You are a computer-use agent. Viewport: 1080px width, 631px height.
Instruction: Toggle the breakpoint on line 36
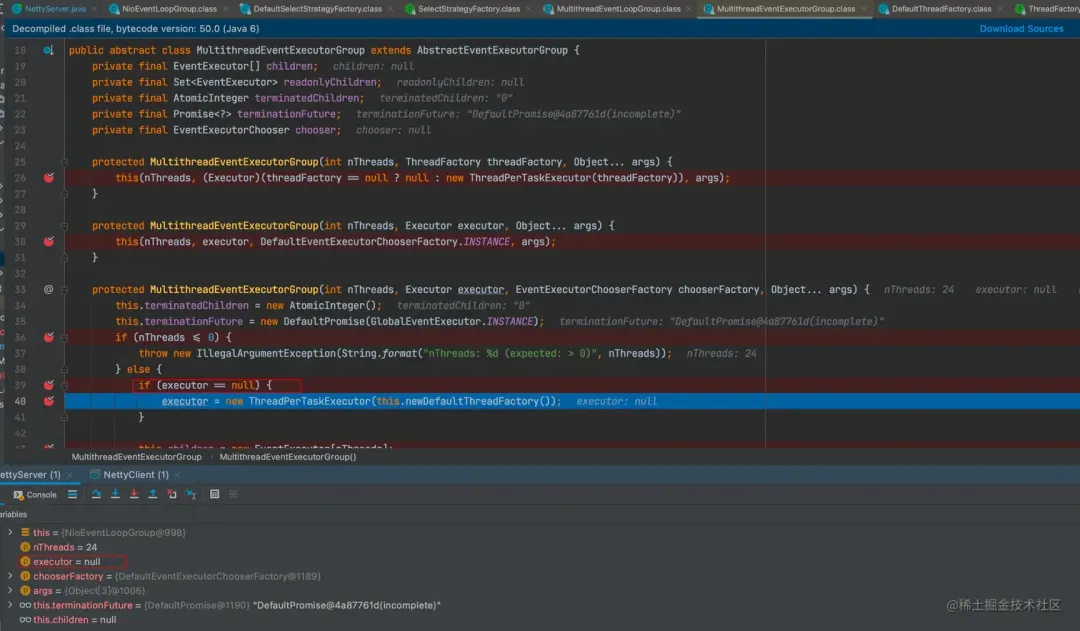(49, 338)
